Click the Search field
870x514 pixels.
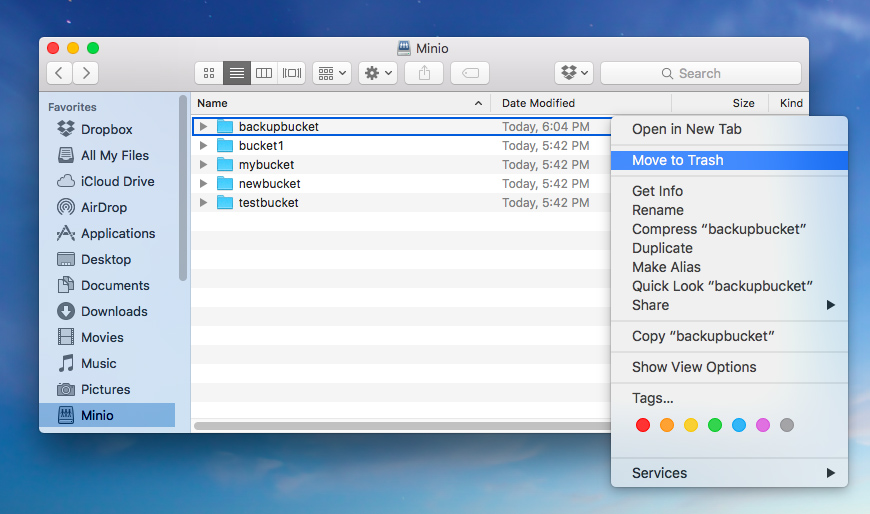(x=700, y=73)
